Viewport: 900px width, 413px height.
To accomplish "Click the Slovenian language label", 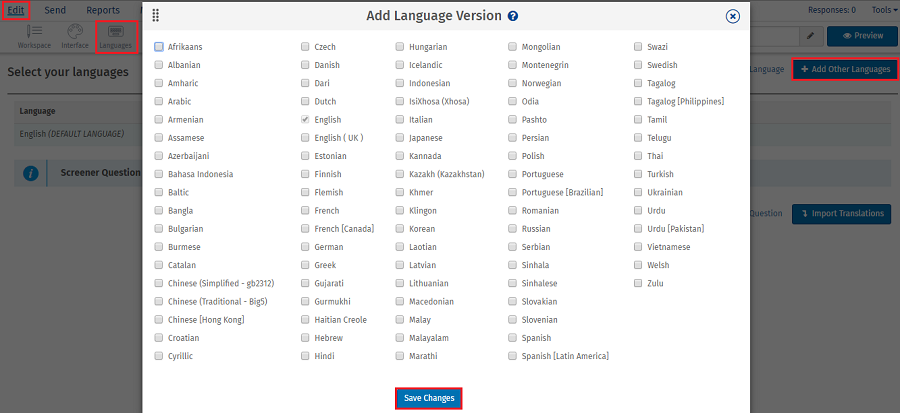I will coord(540,320).
